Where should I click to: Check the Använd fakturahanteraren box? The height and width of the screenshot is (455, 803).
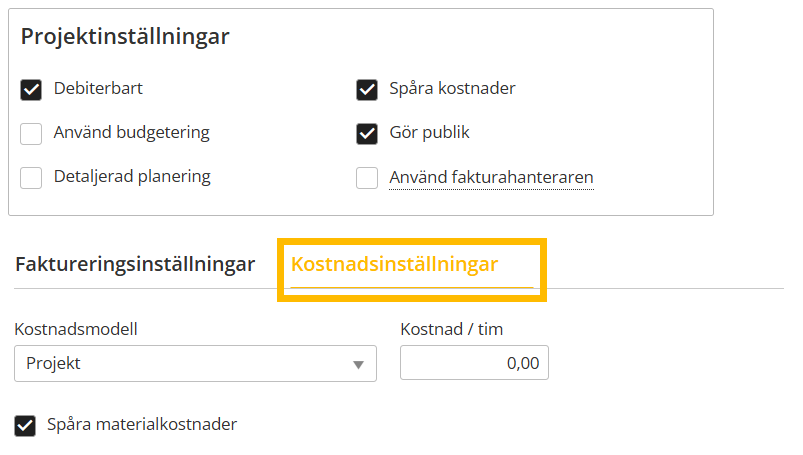(x=367, y=178)
